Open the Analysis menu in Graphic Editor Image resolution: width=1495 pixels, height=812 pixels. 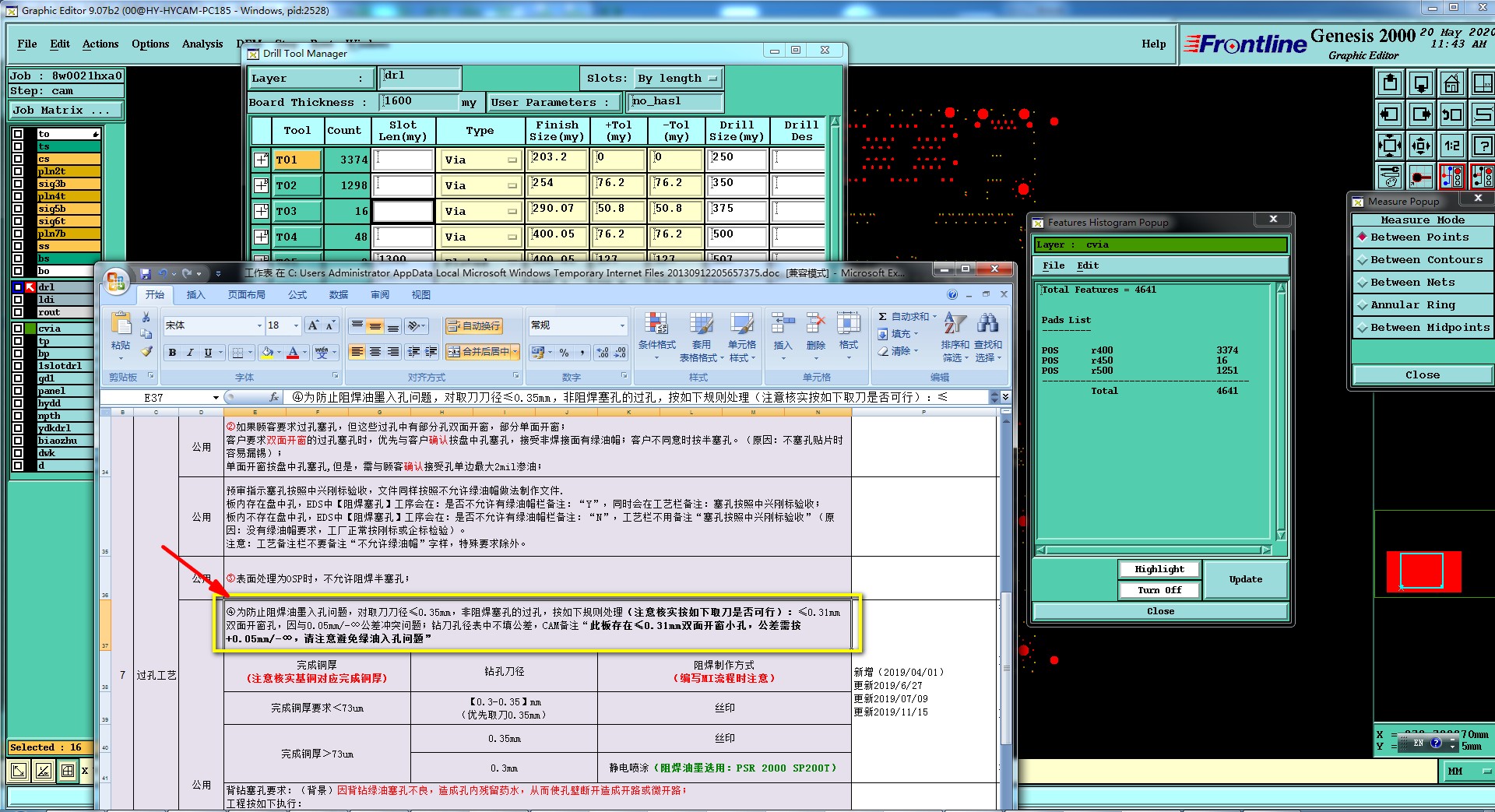pyautogui.click(x=202, y=44)
